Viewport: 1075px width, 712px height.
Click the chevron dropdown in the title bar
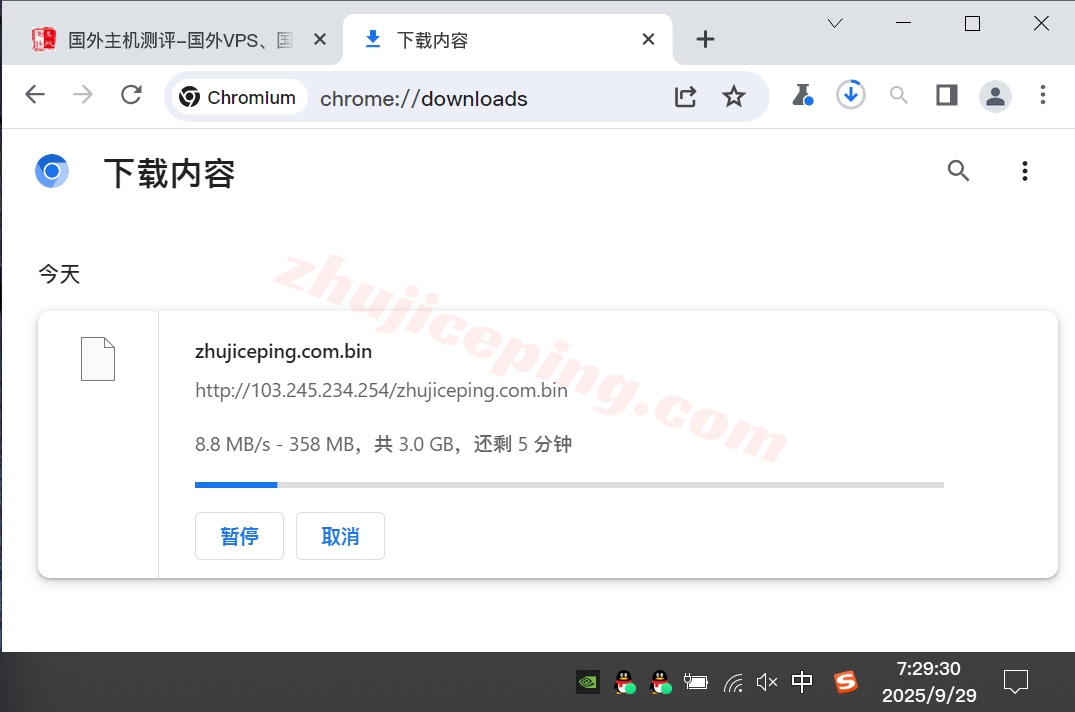click(835, 22)
